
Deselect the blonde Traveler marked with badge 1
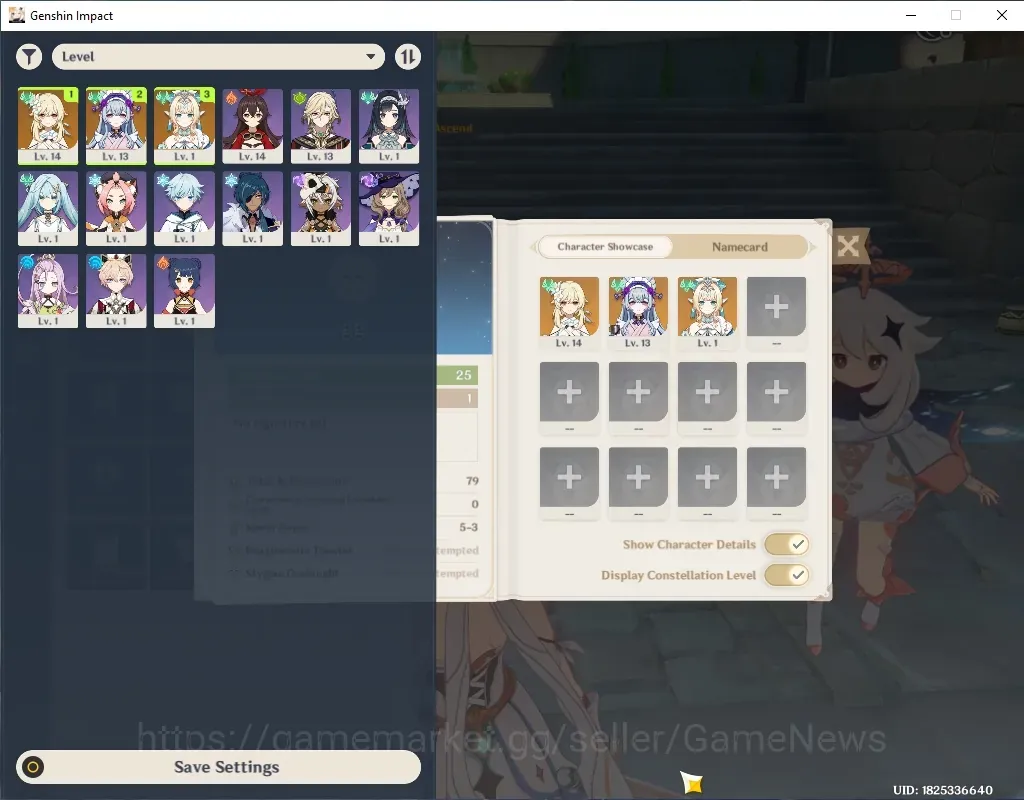pyautogui.click(x=48, y=126)
